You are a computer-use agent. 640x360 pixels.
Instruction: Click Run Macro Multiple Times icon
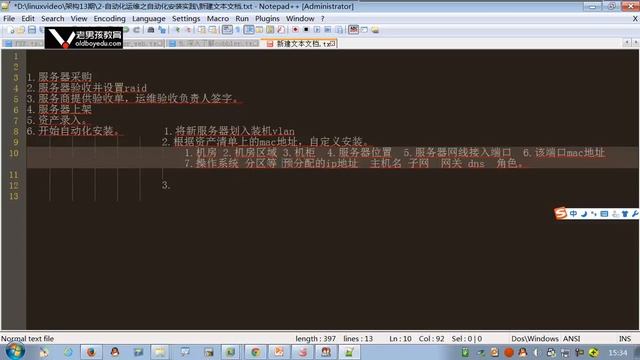(327, 30)
